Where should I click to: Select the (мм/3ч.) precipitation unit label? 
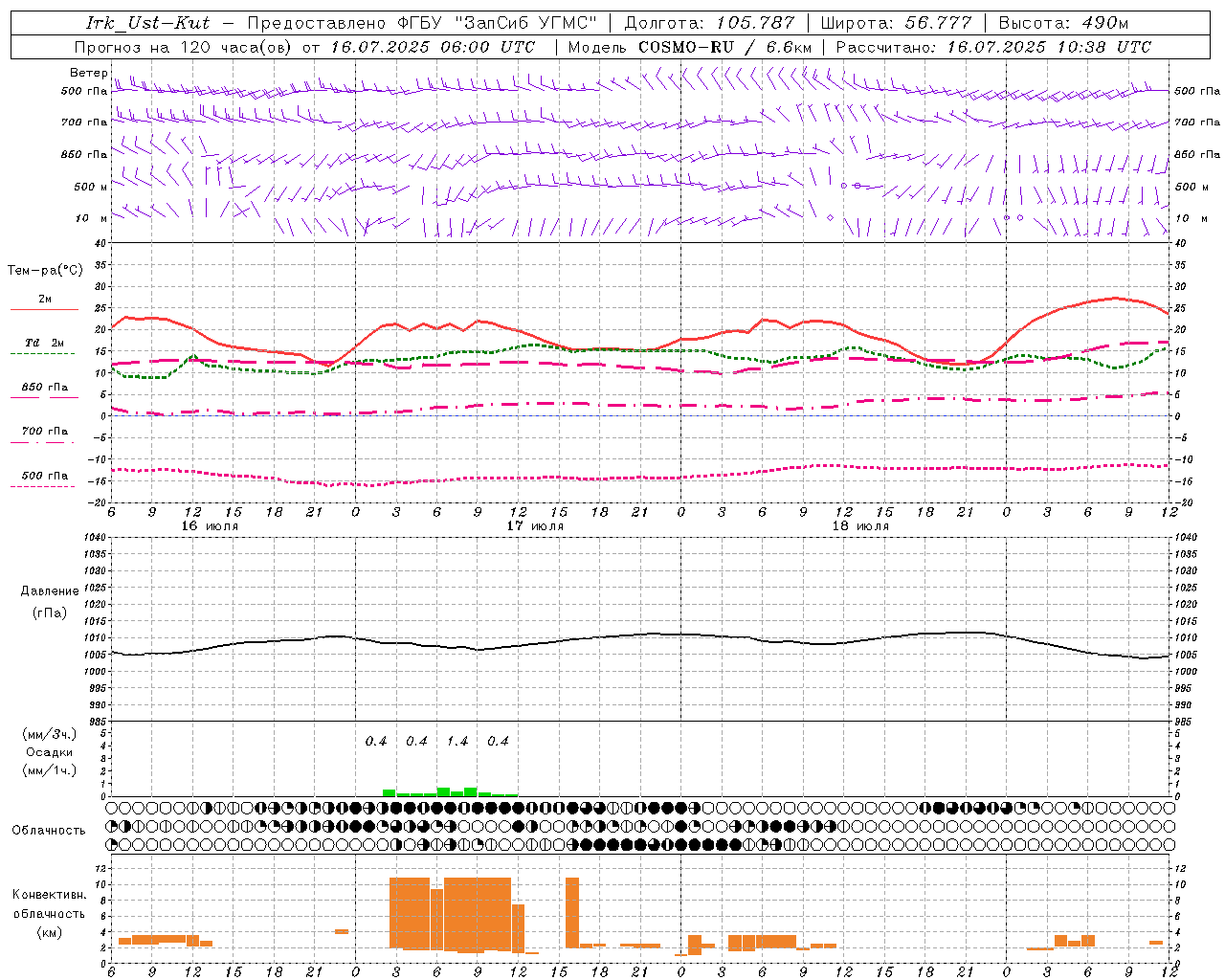(50, 734)
